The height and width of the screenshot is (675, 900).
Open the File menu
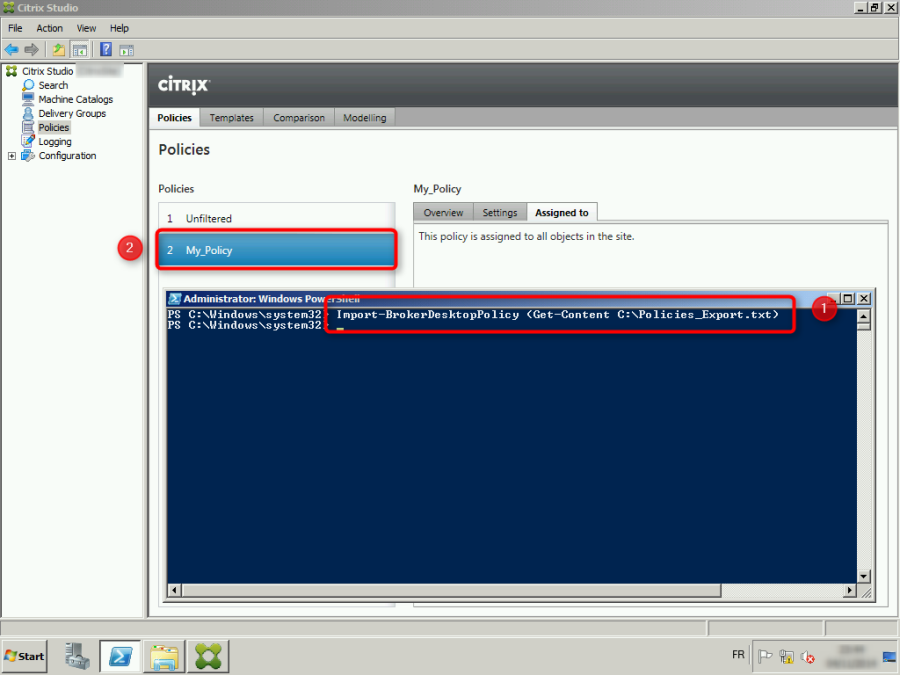pyautogui.click(x=15, y=28)
